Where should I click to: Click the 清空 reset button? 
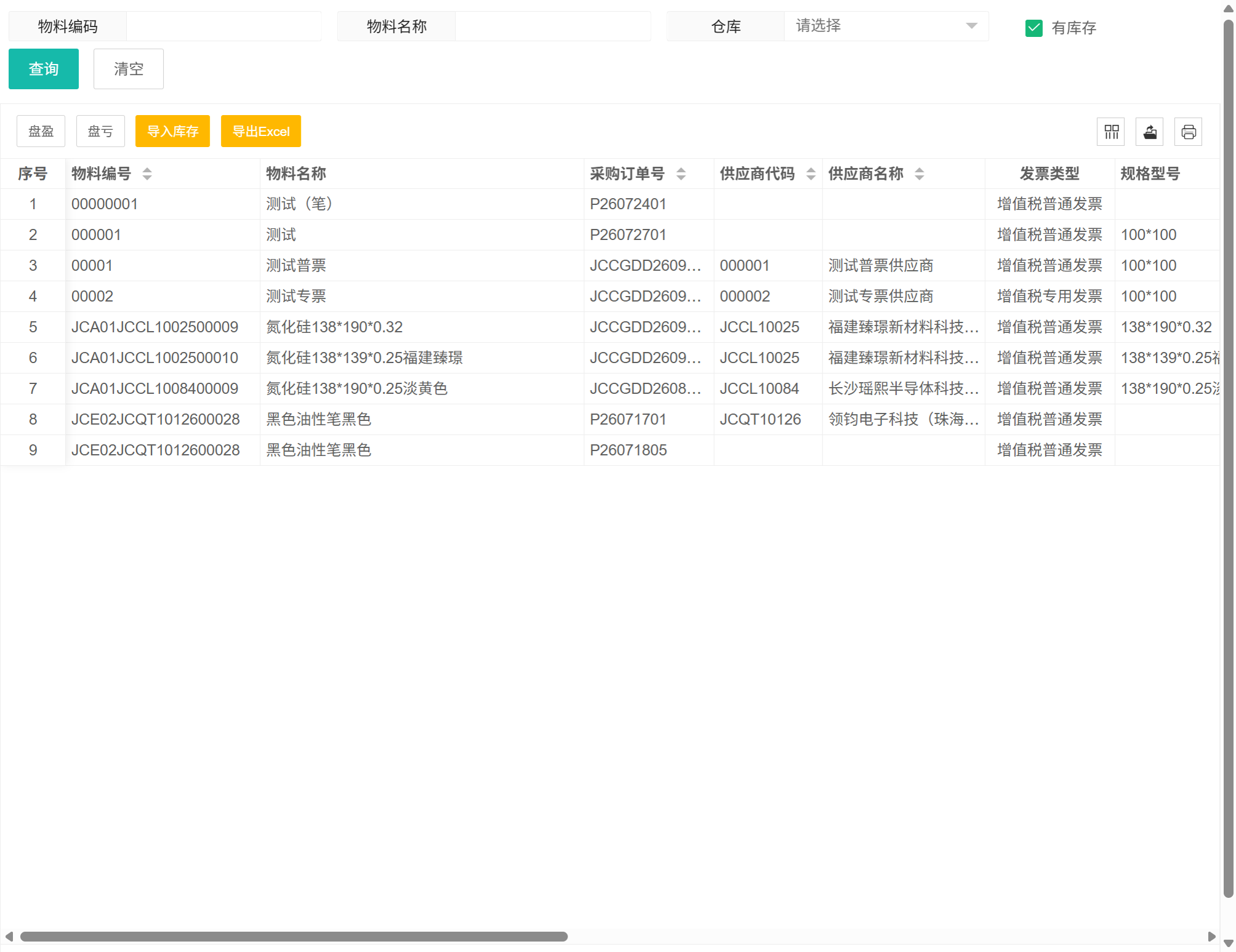tap(129, 69)
